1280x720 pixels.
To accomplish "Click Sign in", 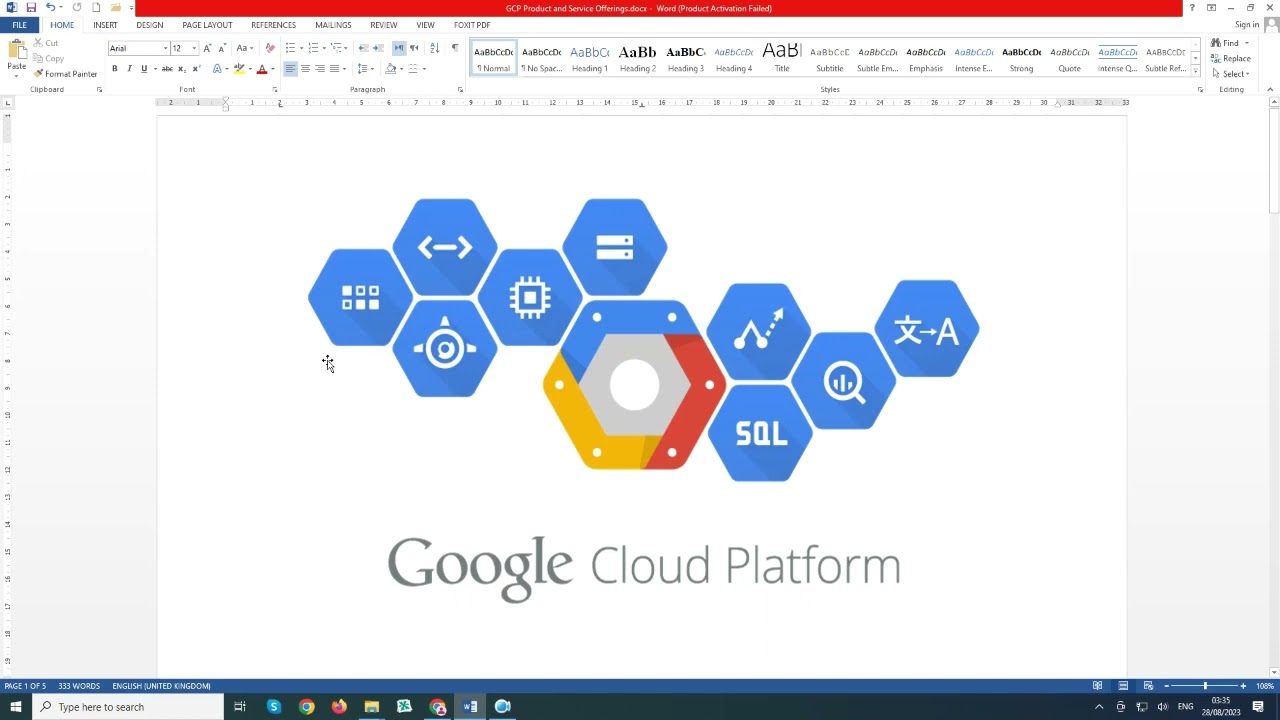I will coord(1247,25).
